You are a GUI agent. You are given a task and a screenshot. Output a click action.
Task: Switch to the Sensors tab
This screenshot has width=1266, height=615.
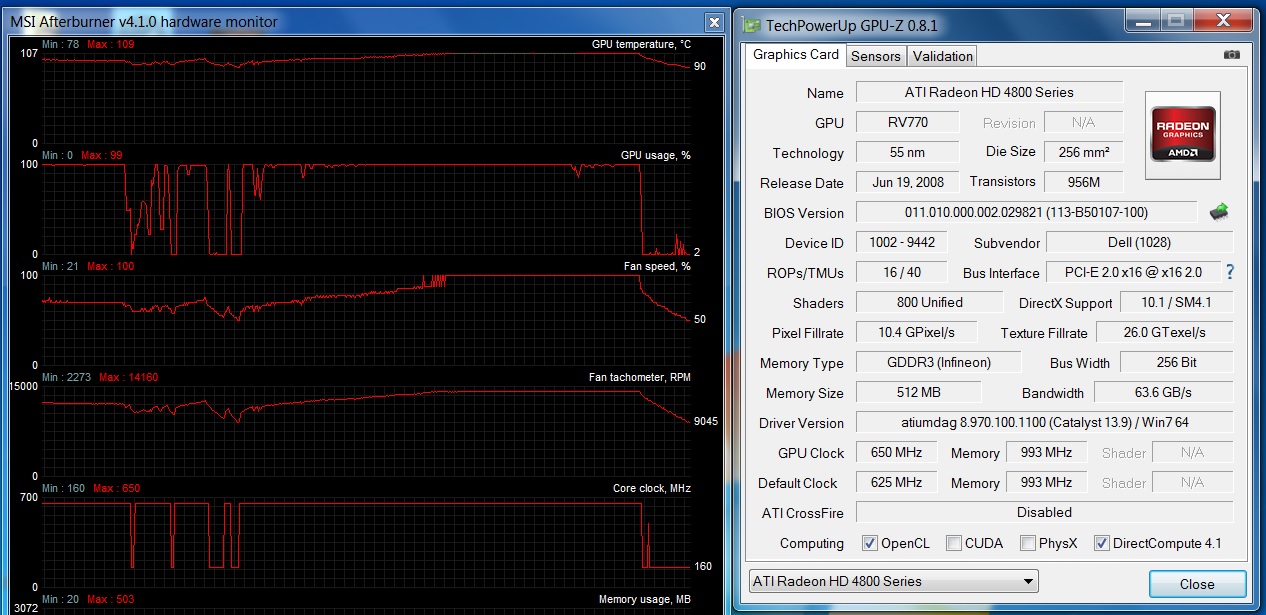pos(876,57)
